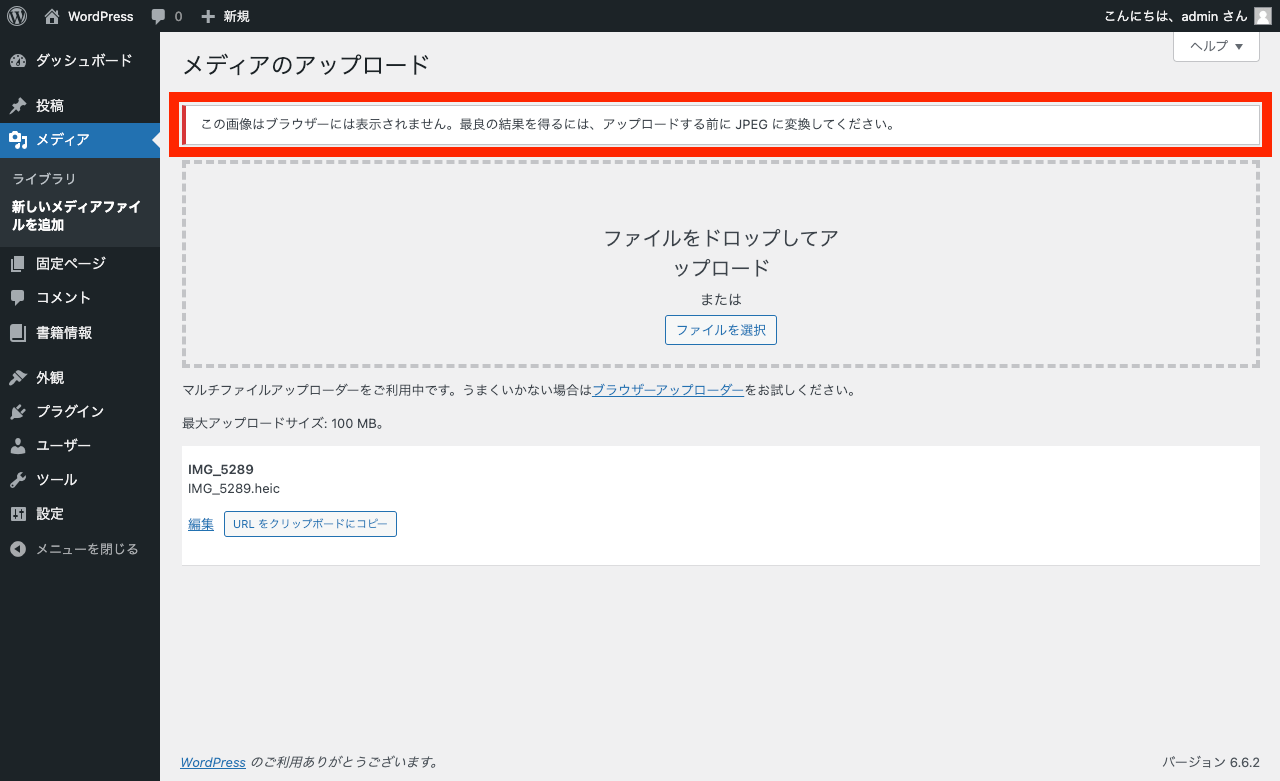The height and width of the screenshot is (781, 1280).
Task: Open 書籍情報 menu item
Action: click(80, 333)
